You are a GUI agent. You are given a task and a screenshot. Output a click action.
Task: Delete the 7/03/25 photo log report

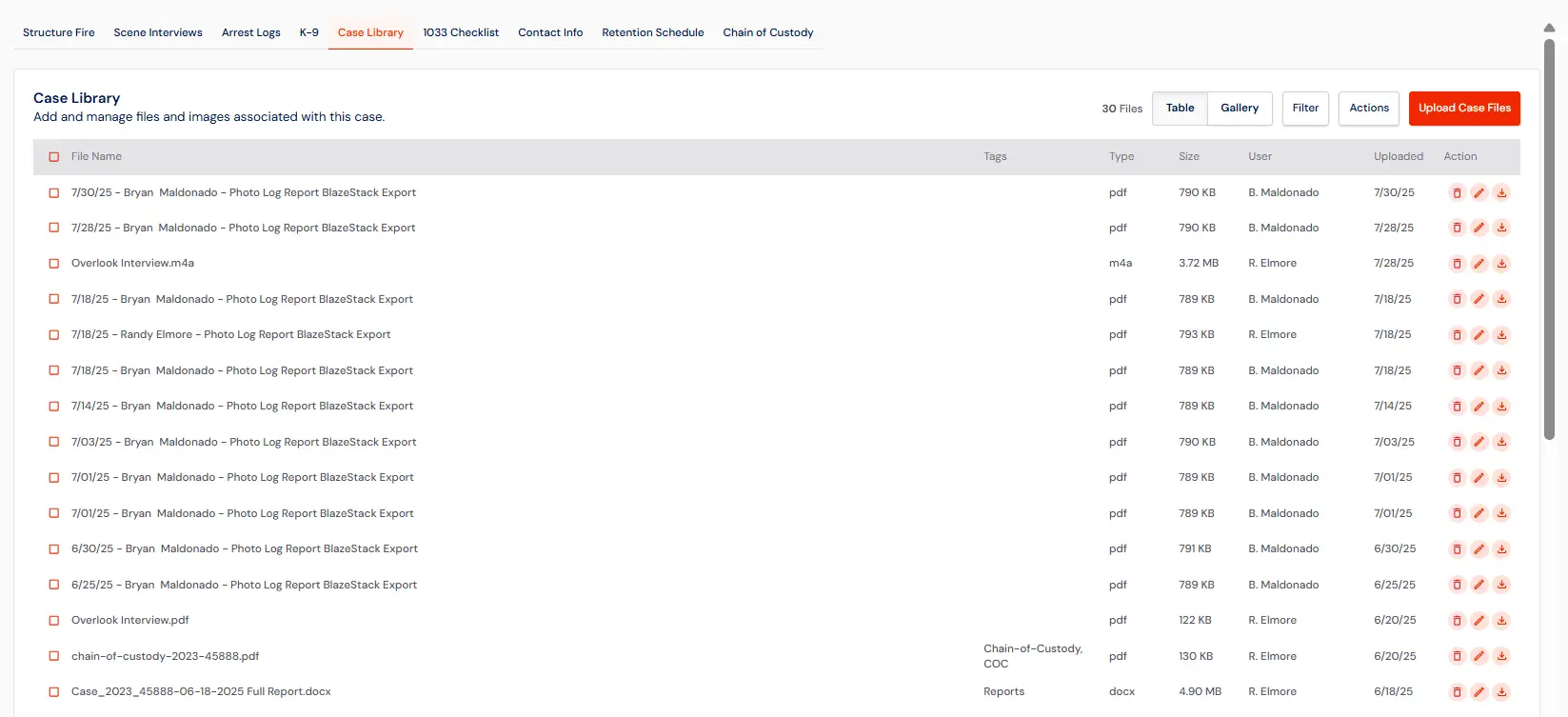1457,442
